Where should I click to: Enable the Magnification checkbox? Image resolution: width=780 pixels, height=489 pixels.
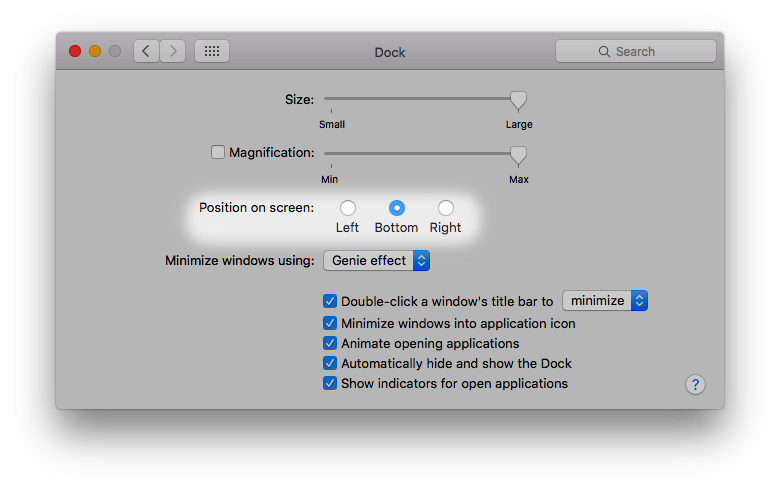tap(218, 152)
